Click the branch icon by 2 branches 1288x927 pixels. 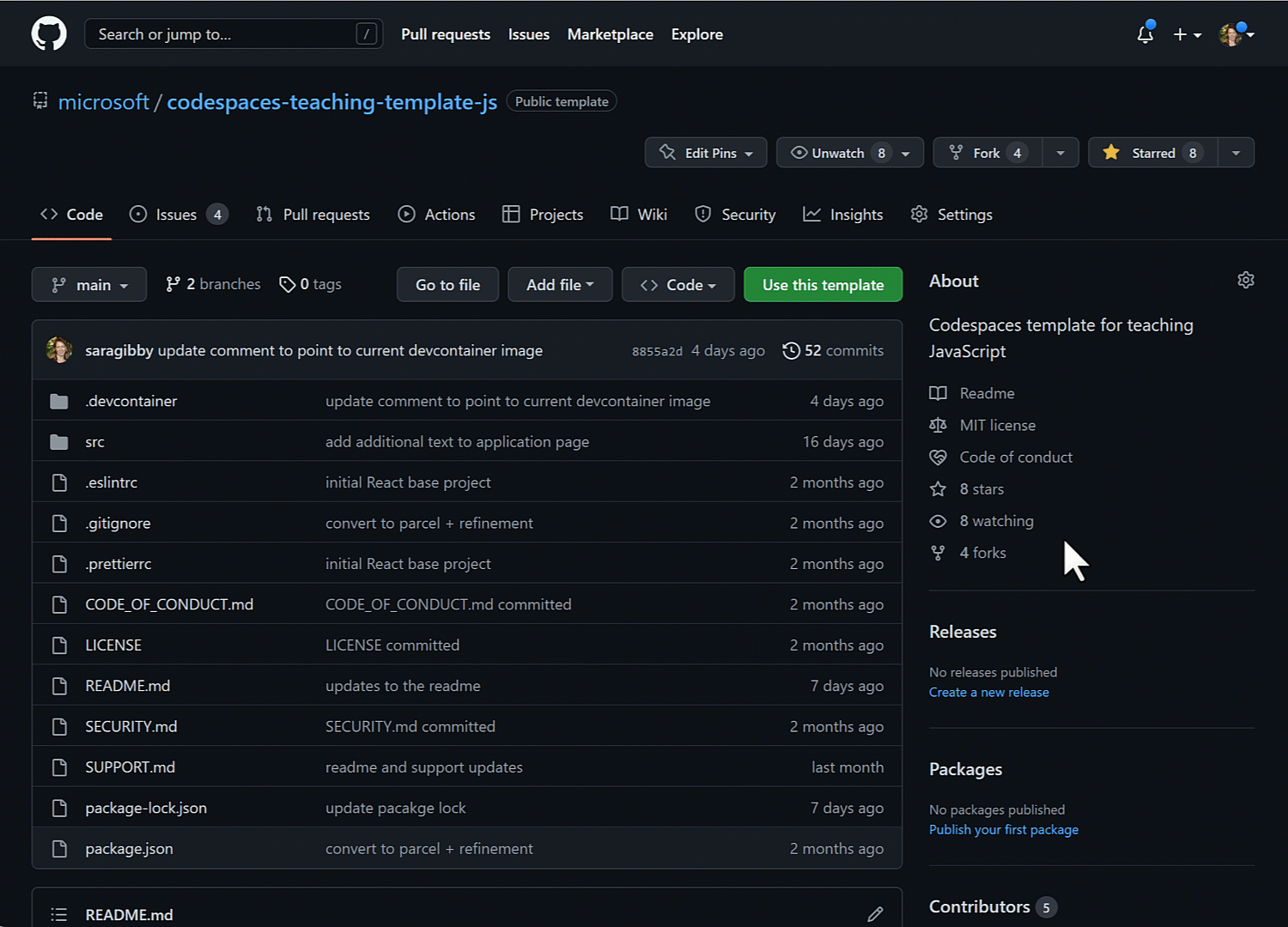pos(173,284)
